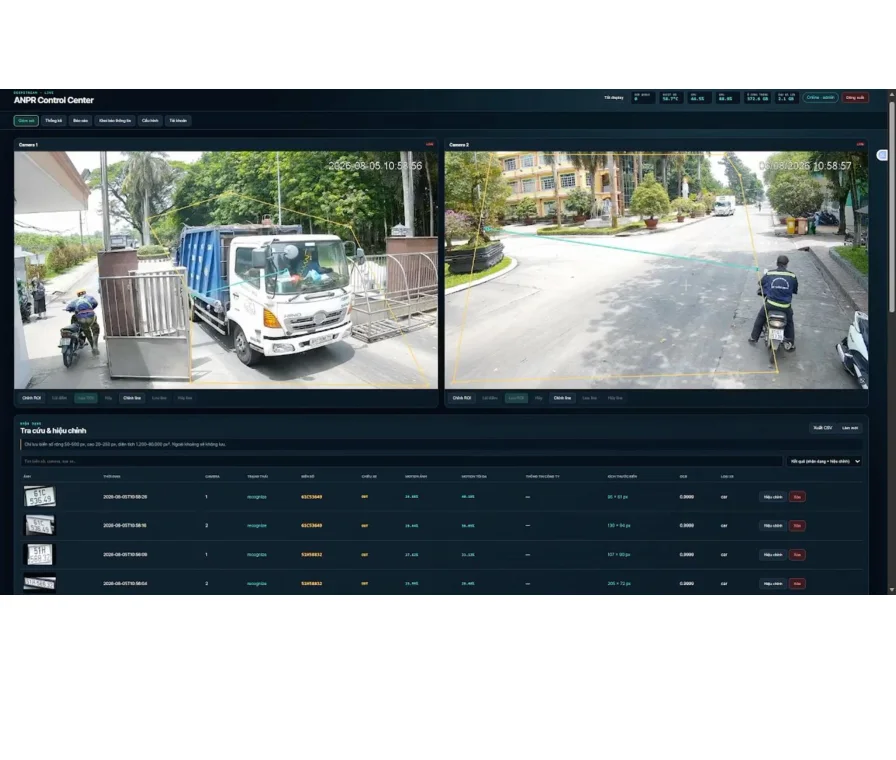Open plate thumbnail for 10:58:26 row
Viewport: 896px width, 760px height.
(39, 496)
